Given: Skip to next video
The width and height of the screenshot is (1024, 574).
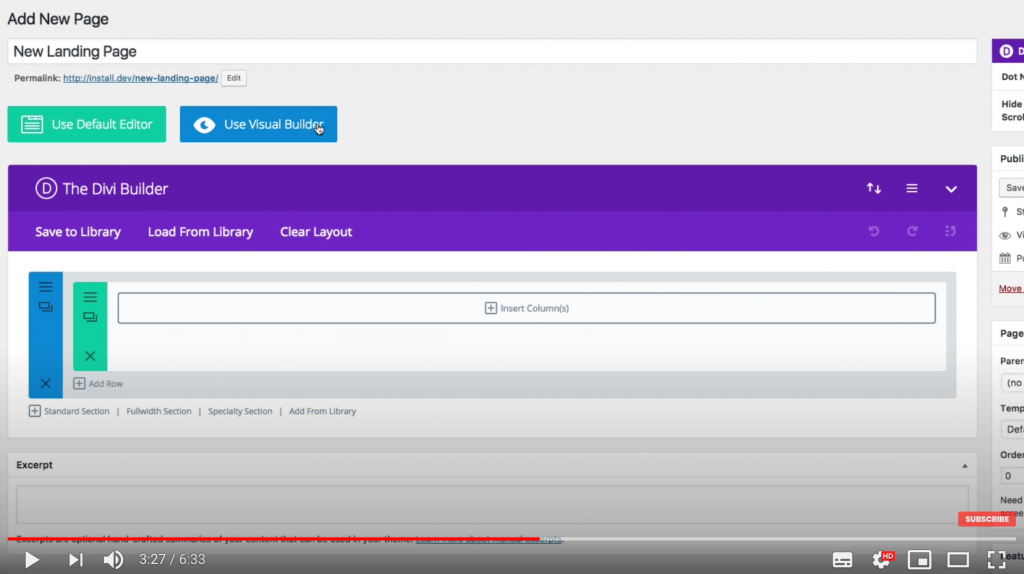Looking at the screenshot, I should pyautogui.click(x=76, y=560).
